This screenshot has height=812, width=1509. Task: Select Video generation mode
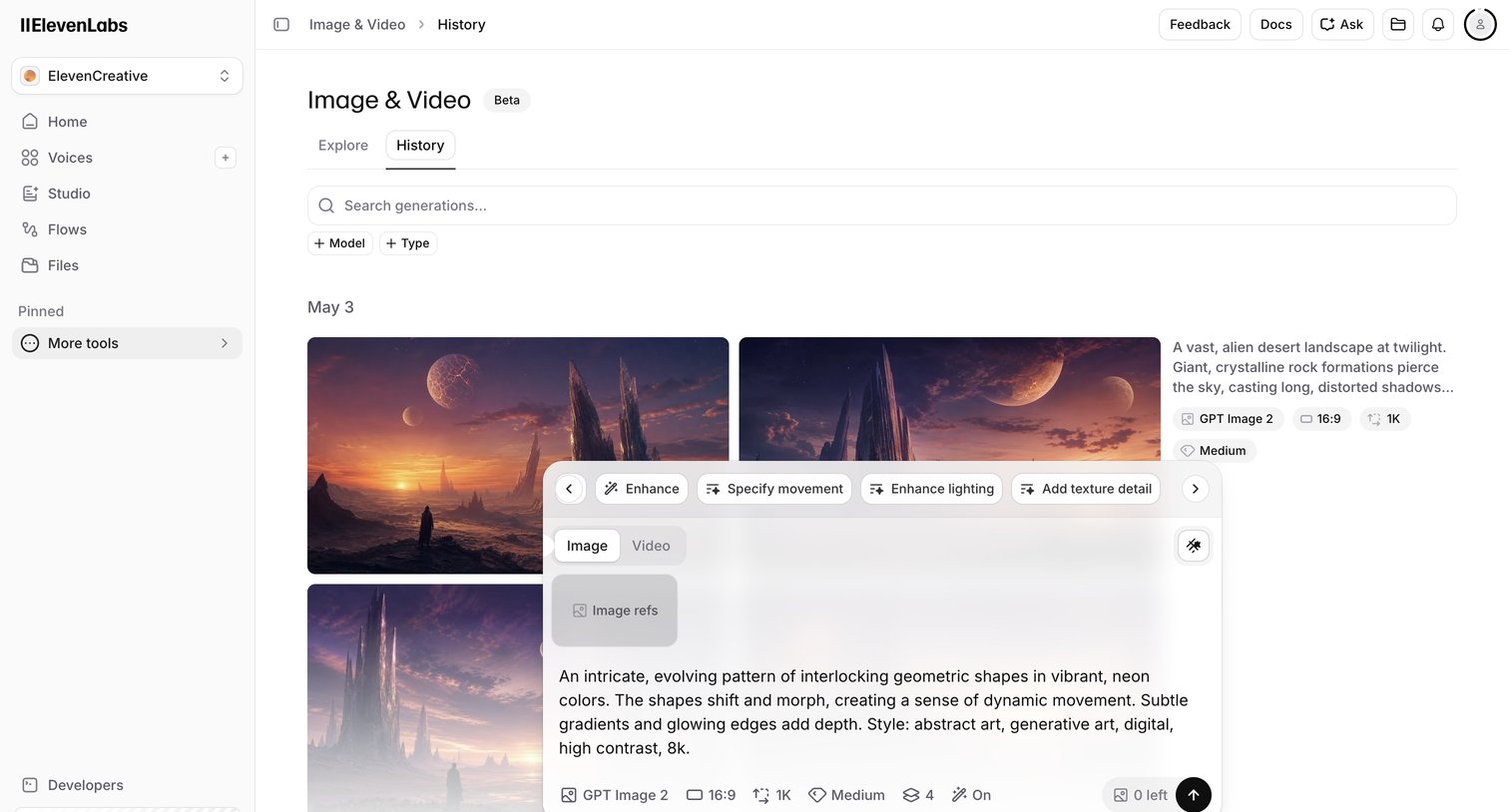(651, 546)
